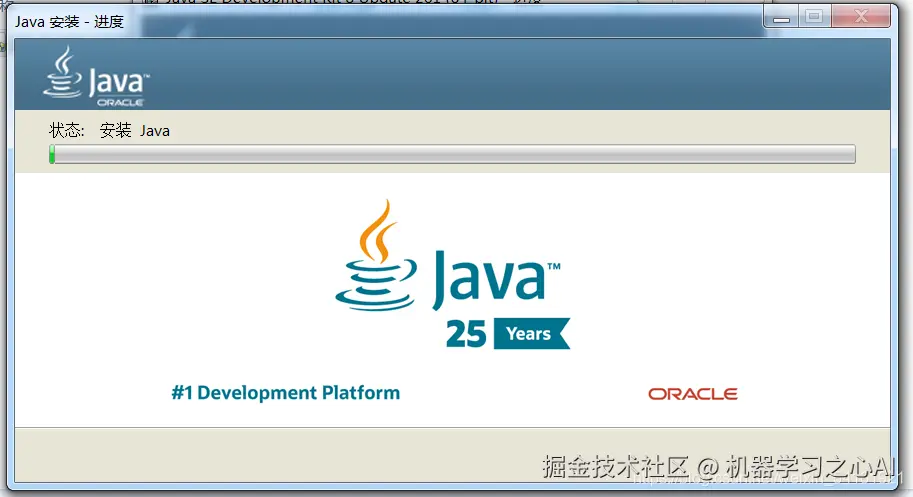This screenshot has width=913, height=497.
Task: Click the window title 'Java 安装 - 进度'
Action: [69, 22]
